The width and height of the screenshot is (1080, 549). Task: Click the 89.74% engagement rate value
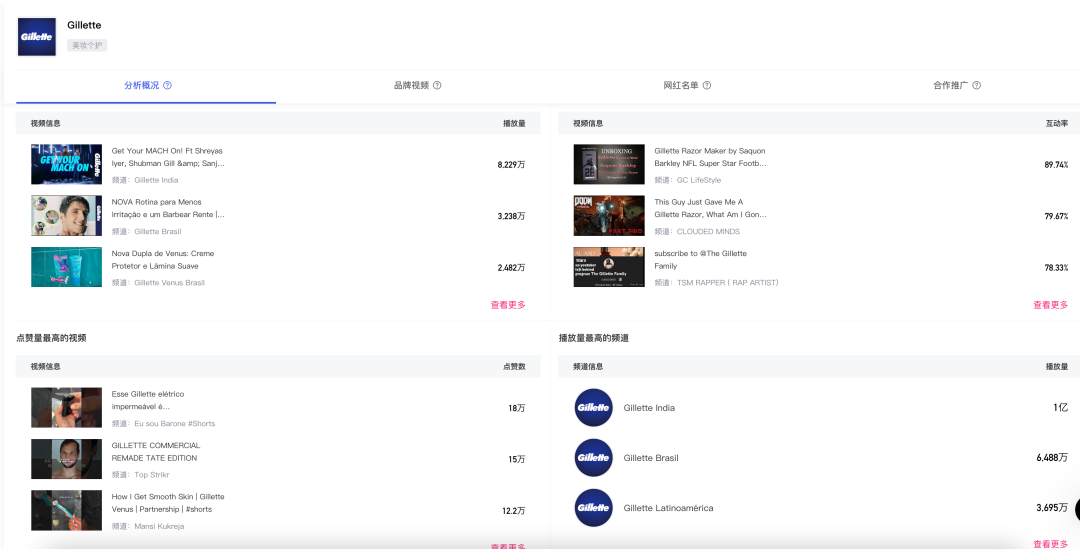pyautogui.click(x=1056, y=165)
